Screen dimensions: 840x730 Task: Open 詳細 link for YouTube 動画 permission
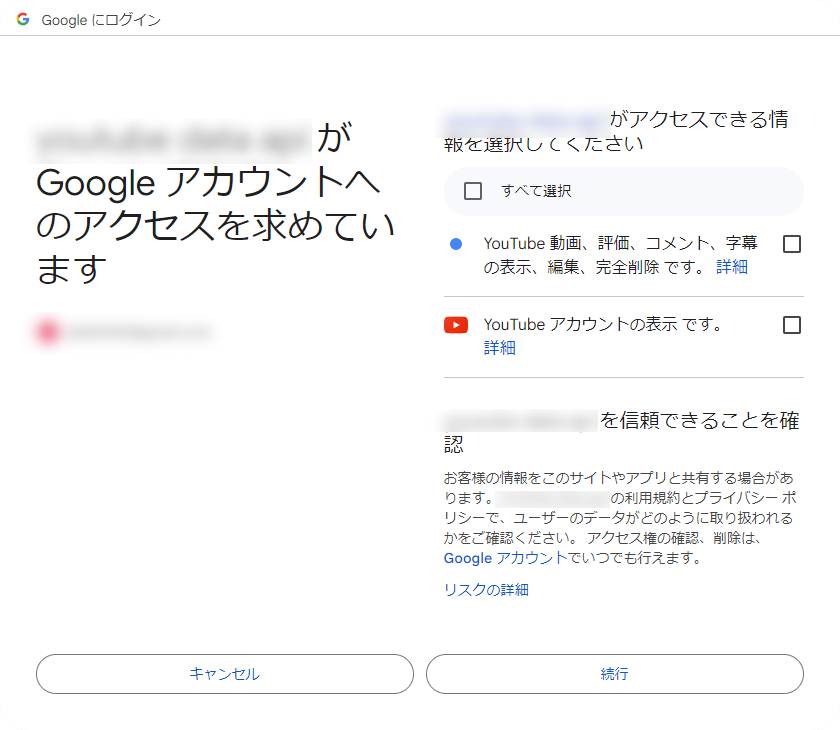click(x=732, y=266)
